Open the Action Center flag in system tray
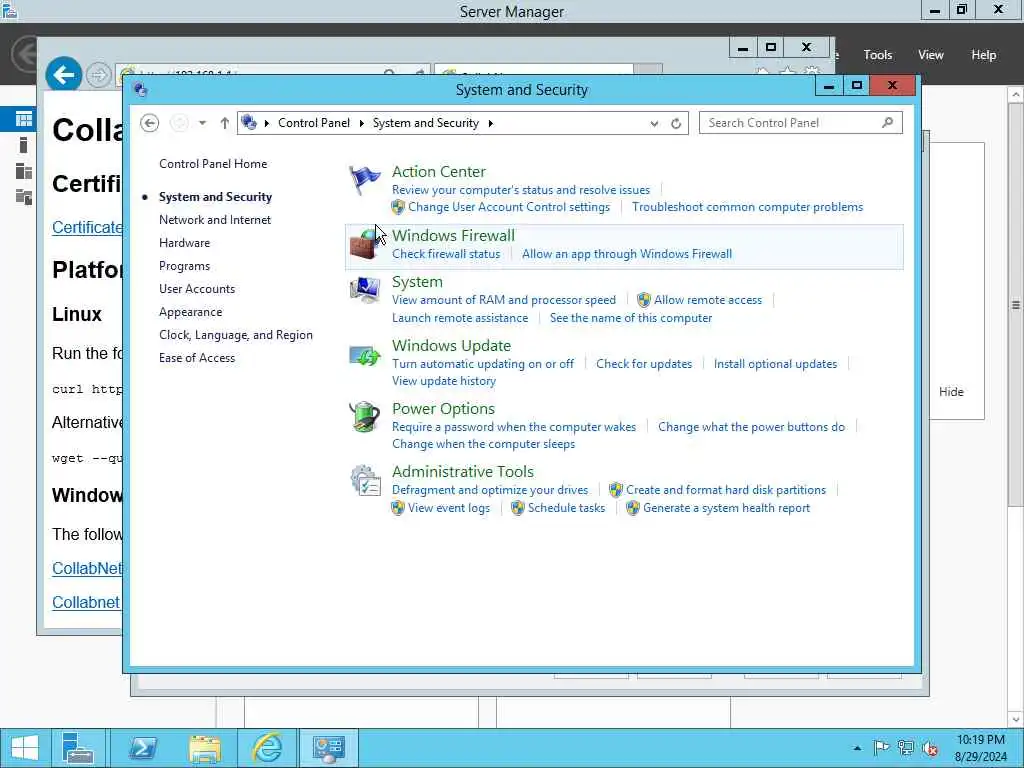Viewport: 1024px width, 768px height. tap(881, 748)
